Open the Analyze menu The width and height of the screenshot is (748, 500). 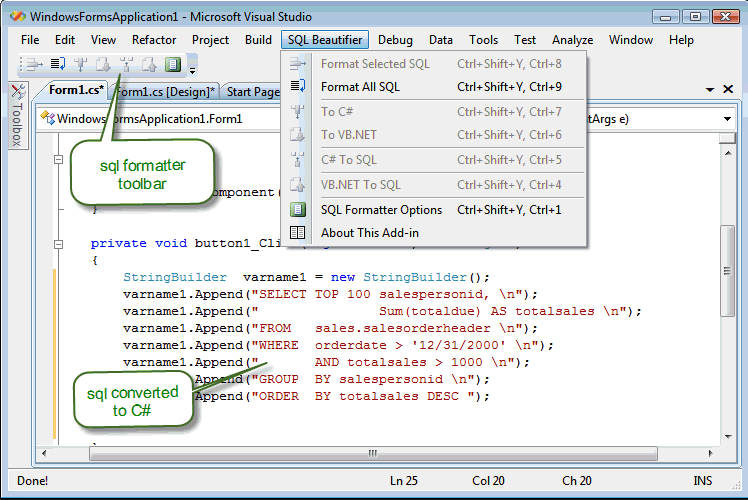pyautogui.click(x=573, y=40)
